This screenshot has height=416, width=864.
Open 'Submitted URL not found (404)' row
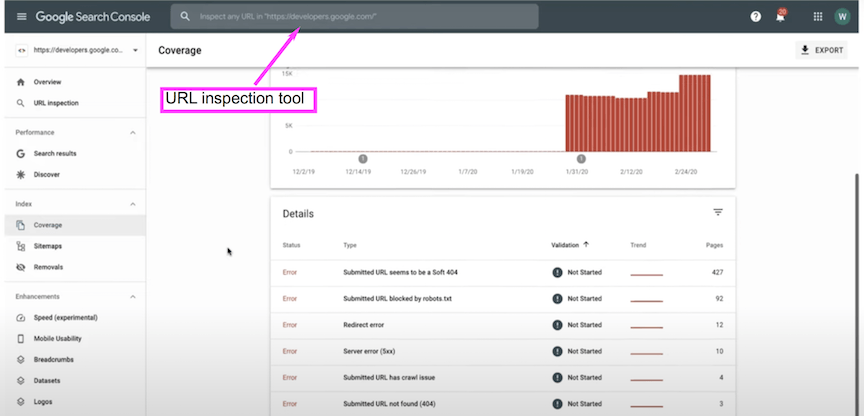pyautogui.click(x=503, y=404)
